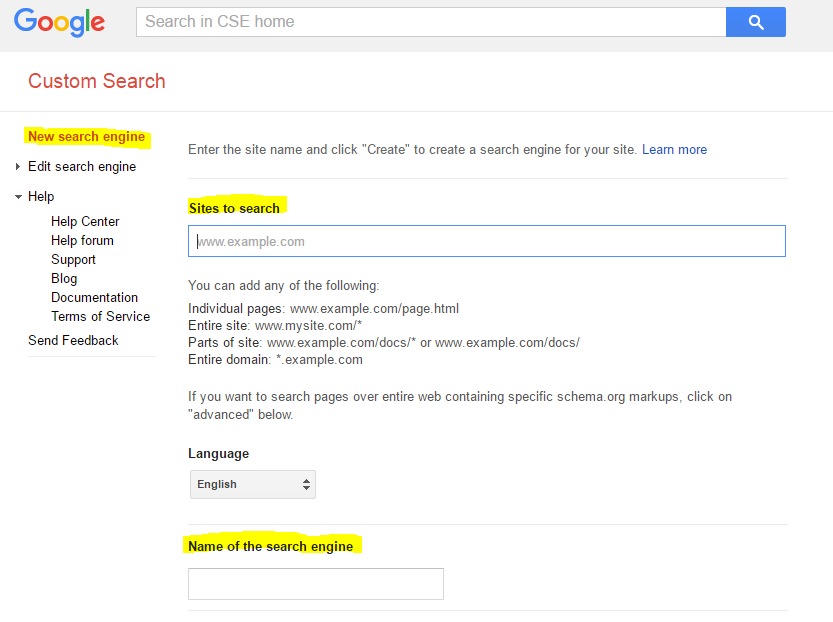Image resolution: width=833 pixels, height=622 pixels.
Task: Click the 'Parts of site' example line
Action: click(384, 343)
